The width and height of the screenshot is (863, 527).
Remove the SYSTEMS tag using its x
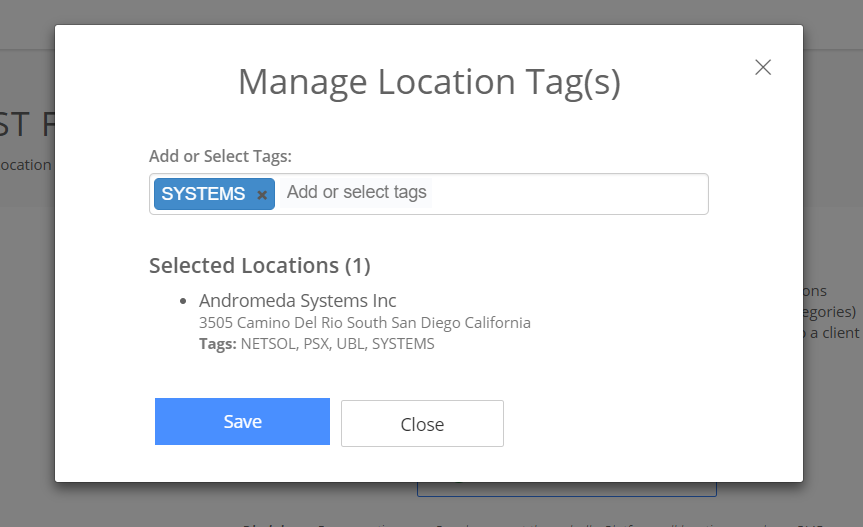pos(262,195)
